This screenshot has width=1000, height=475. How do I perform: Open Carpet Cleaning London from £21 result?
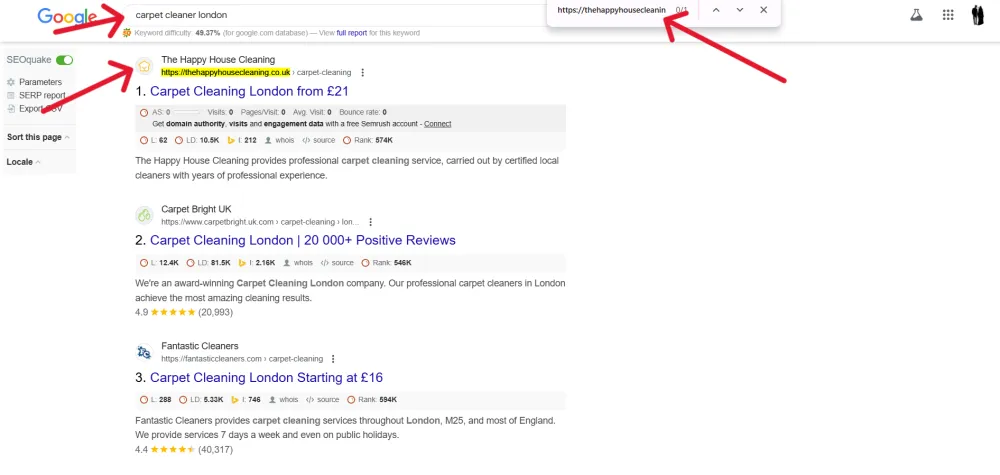249,91
